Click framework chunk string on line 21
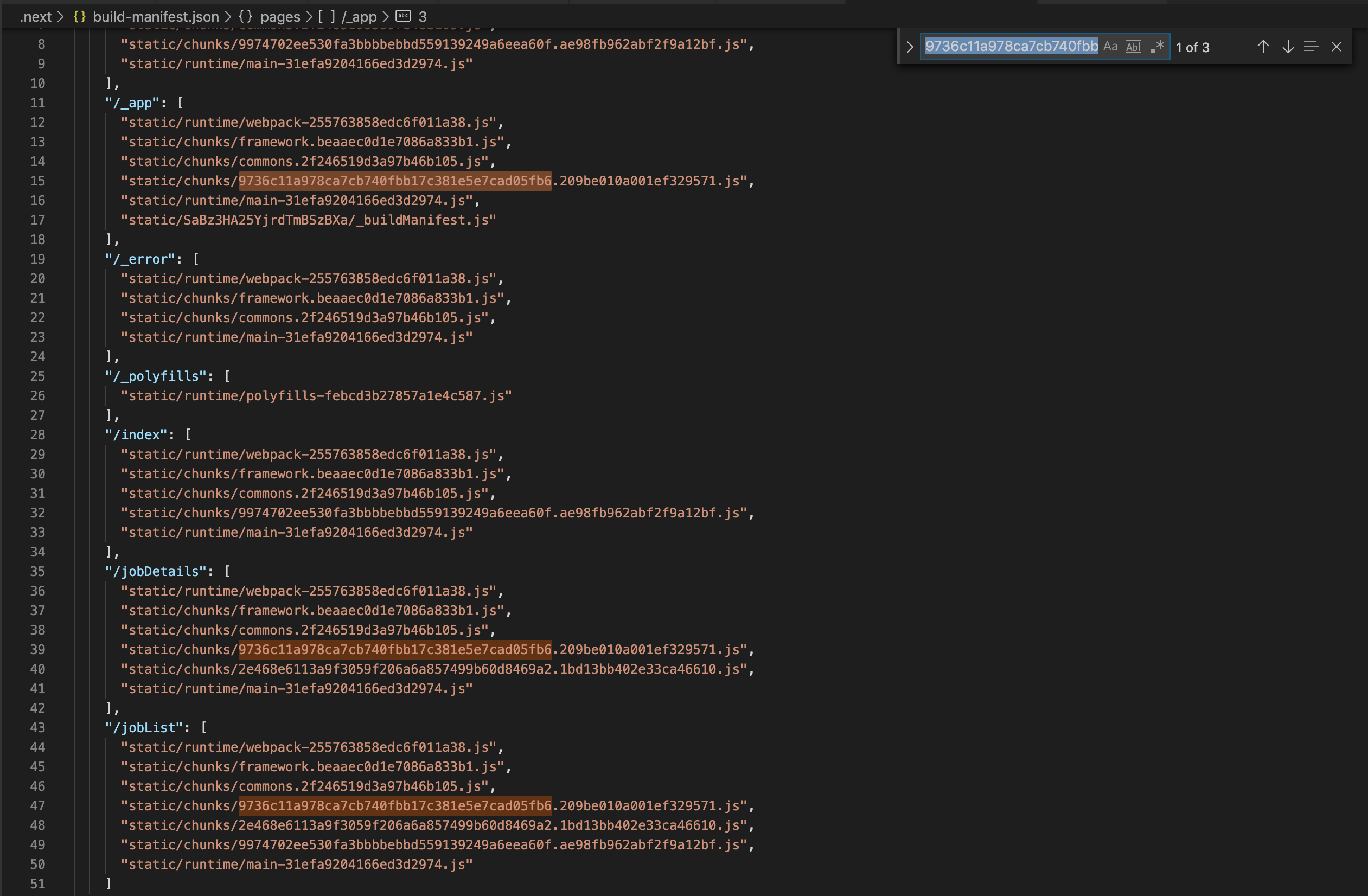Image resolution: width=1368 pixels, height=896 pixels. tap(312, 298)
